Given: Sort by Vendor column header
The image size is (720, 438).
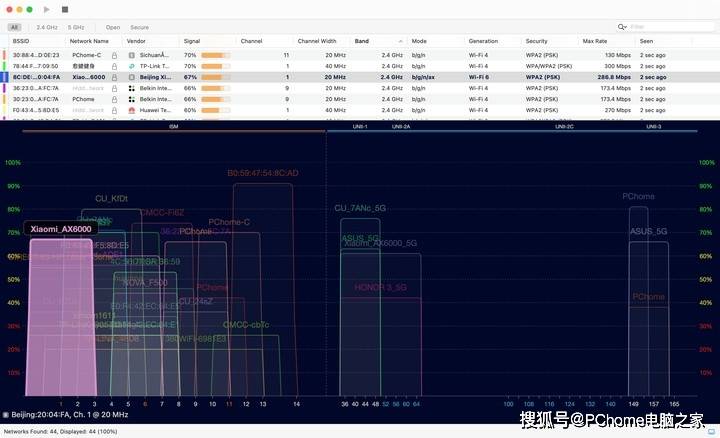Looking at the screenshot, I should (136, 41).
